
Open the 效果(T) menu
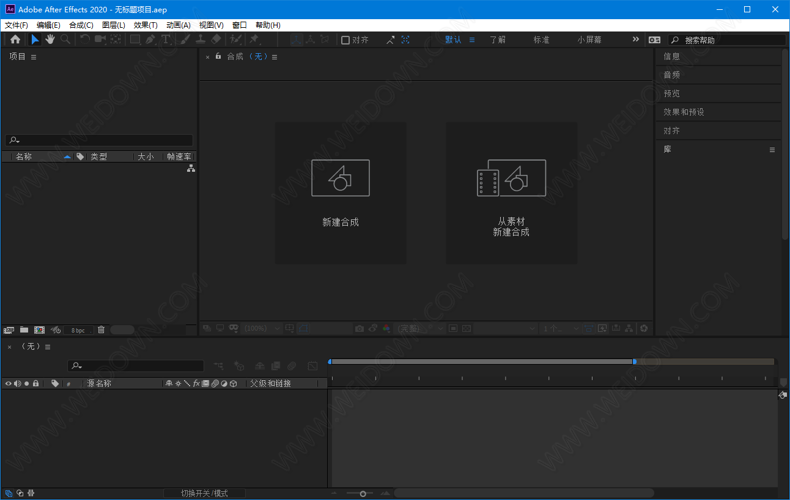(146, 25)
